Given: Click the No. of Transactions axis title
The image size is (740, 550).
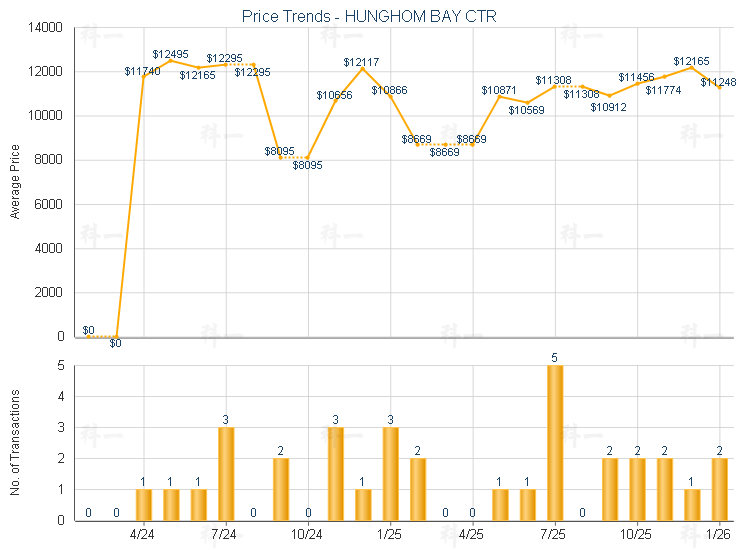Looking at the screenshot, I should tap(15, 441).
